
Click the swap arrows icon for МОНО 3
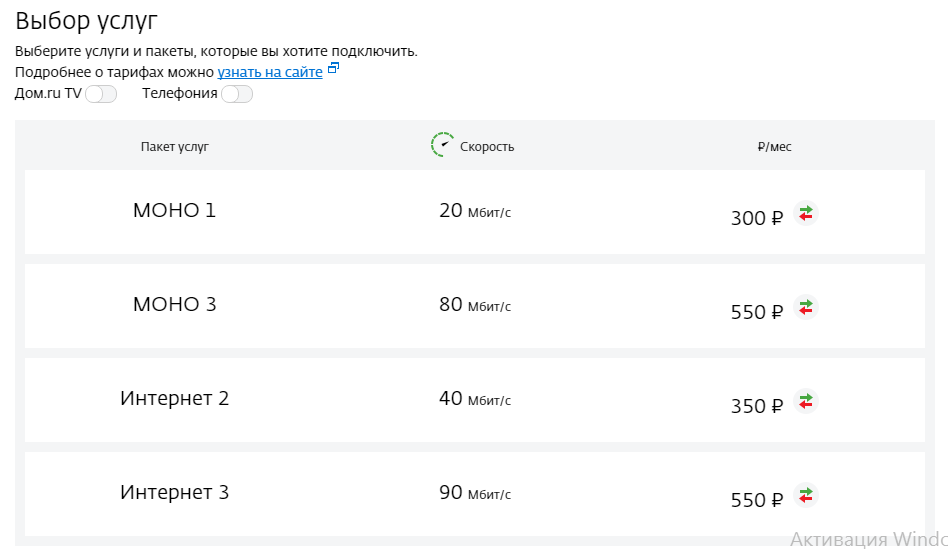[x=806, y=307]
